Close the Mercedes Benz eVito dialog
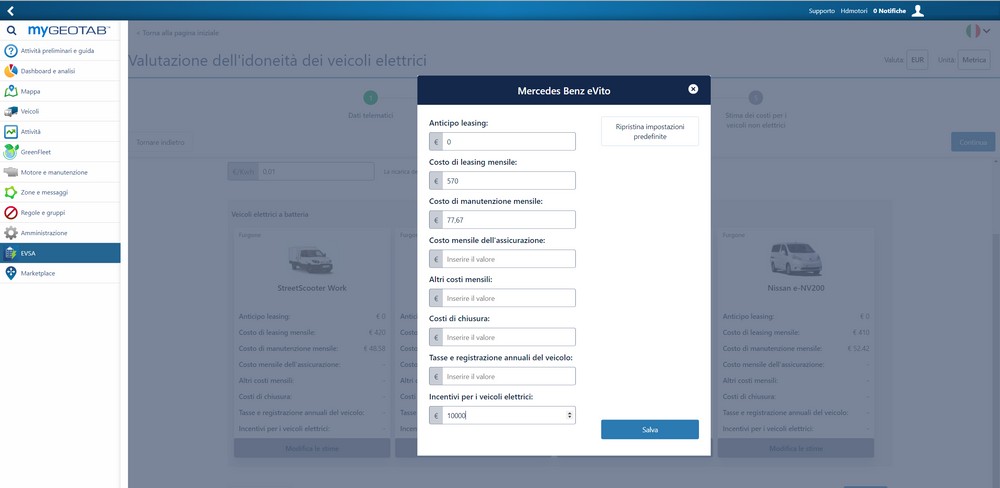Viewport: 1000px width, 488px height. pos(693,89)
